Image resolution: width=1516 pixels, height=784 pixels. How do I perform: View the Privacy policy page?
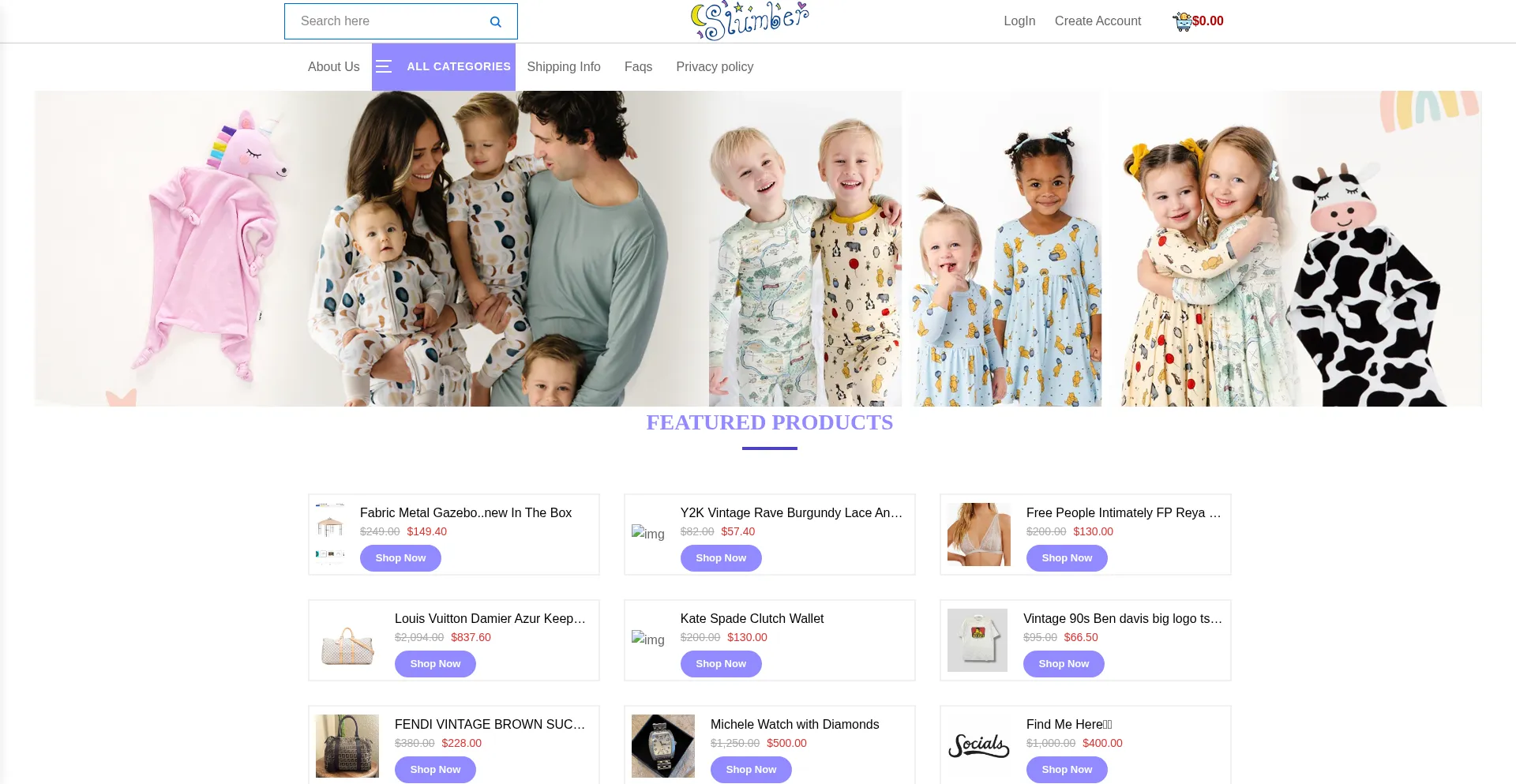click(x=715, y=67)
